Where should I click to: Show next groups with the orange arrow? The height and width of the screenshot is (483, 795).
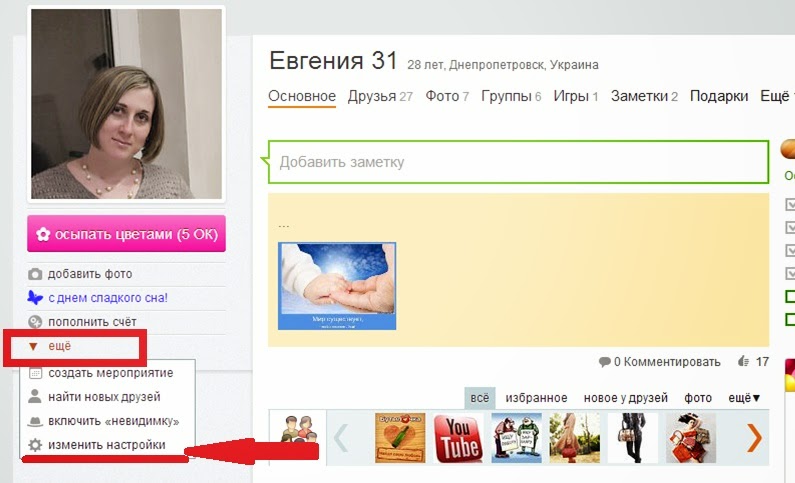click(x=754, y=437)
